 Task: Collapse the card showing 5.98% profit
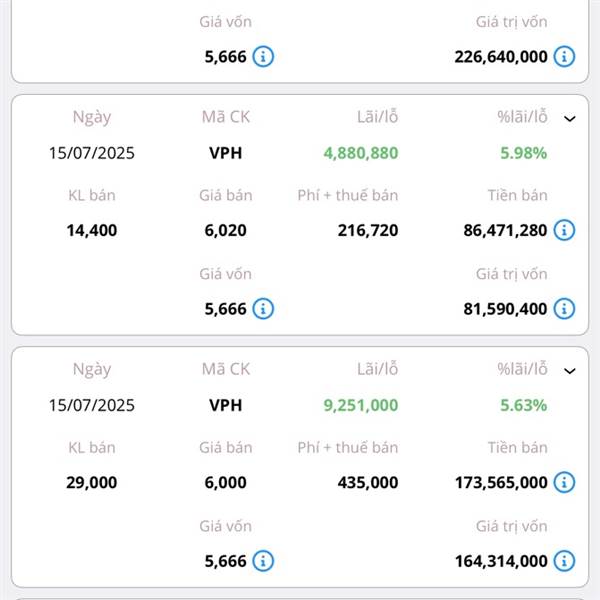pos(570,118)
